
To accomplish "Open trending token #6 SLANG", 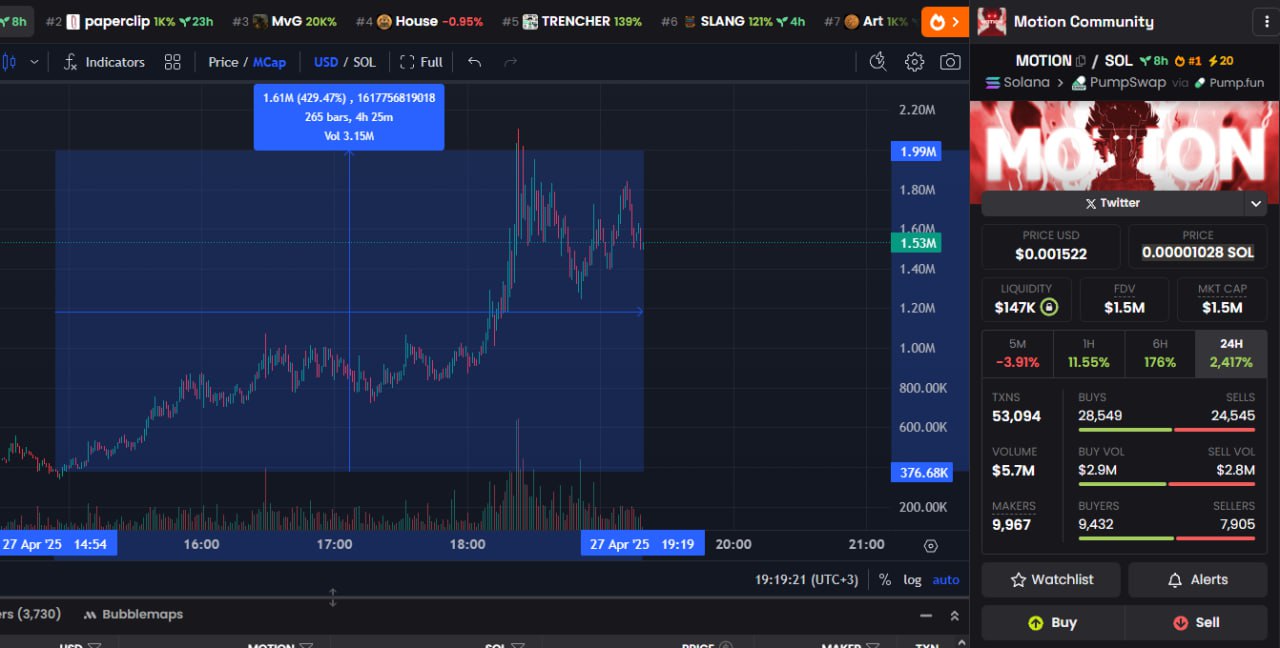I will tap(733, 21).
